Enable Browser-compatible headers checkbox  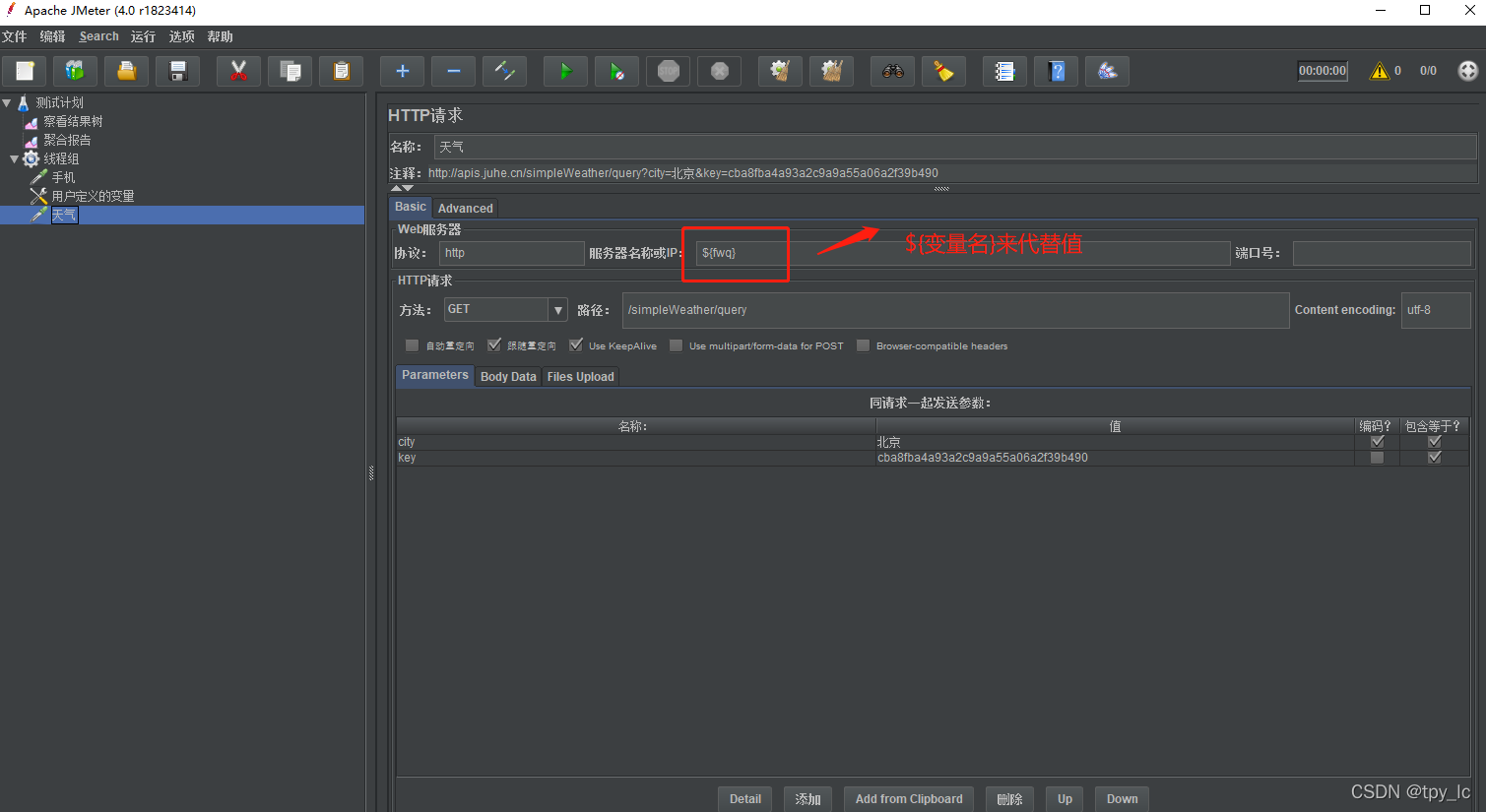(863, 345)
